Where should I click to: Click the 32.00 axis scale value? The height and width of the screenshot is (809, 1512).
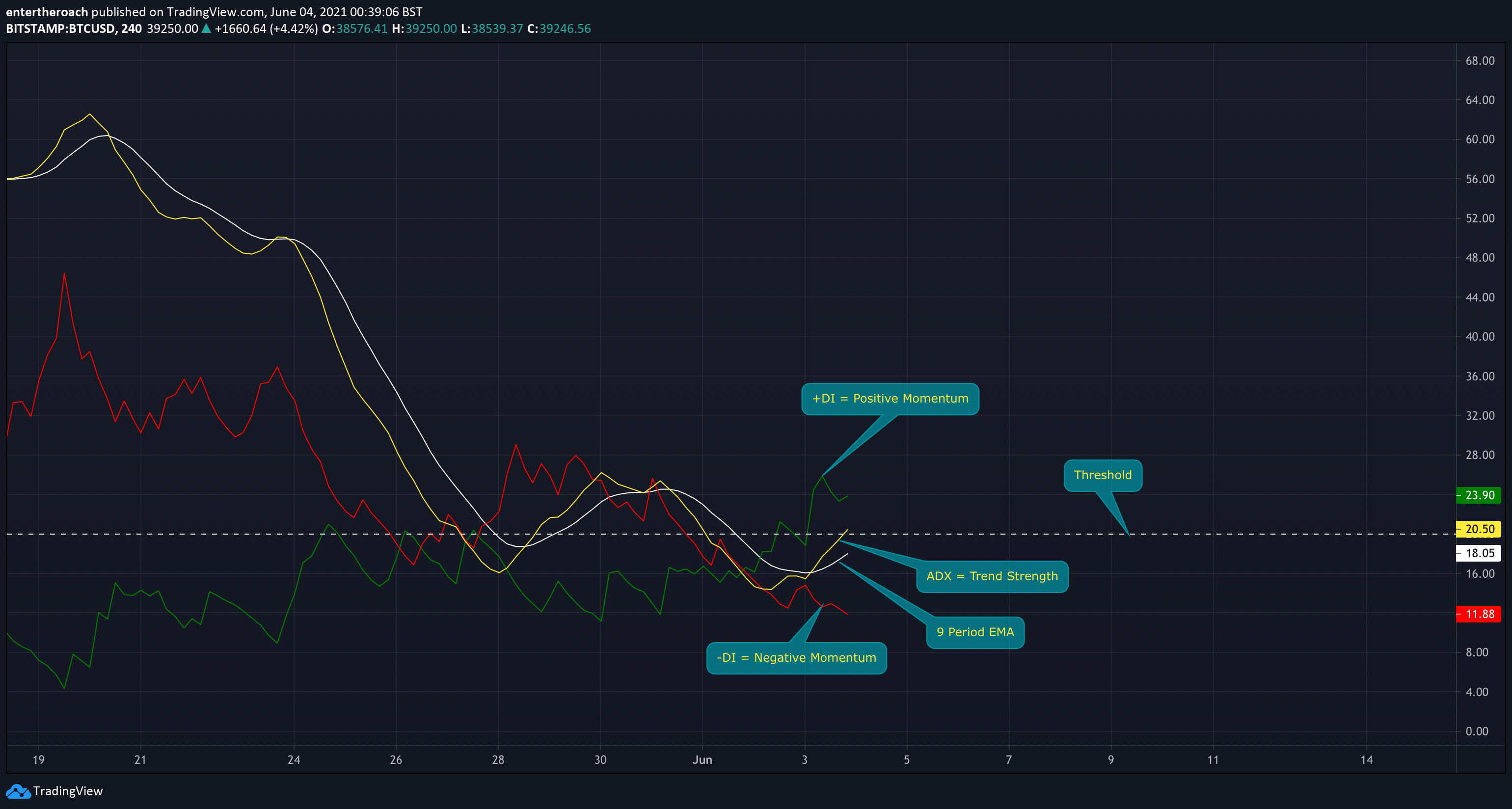(1480, 416)
